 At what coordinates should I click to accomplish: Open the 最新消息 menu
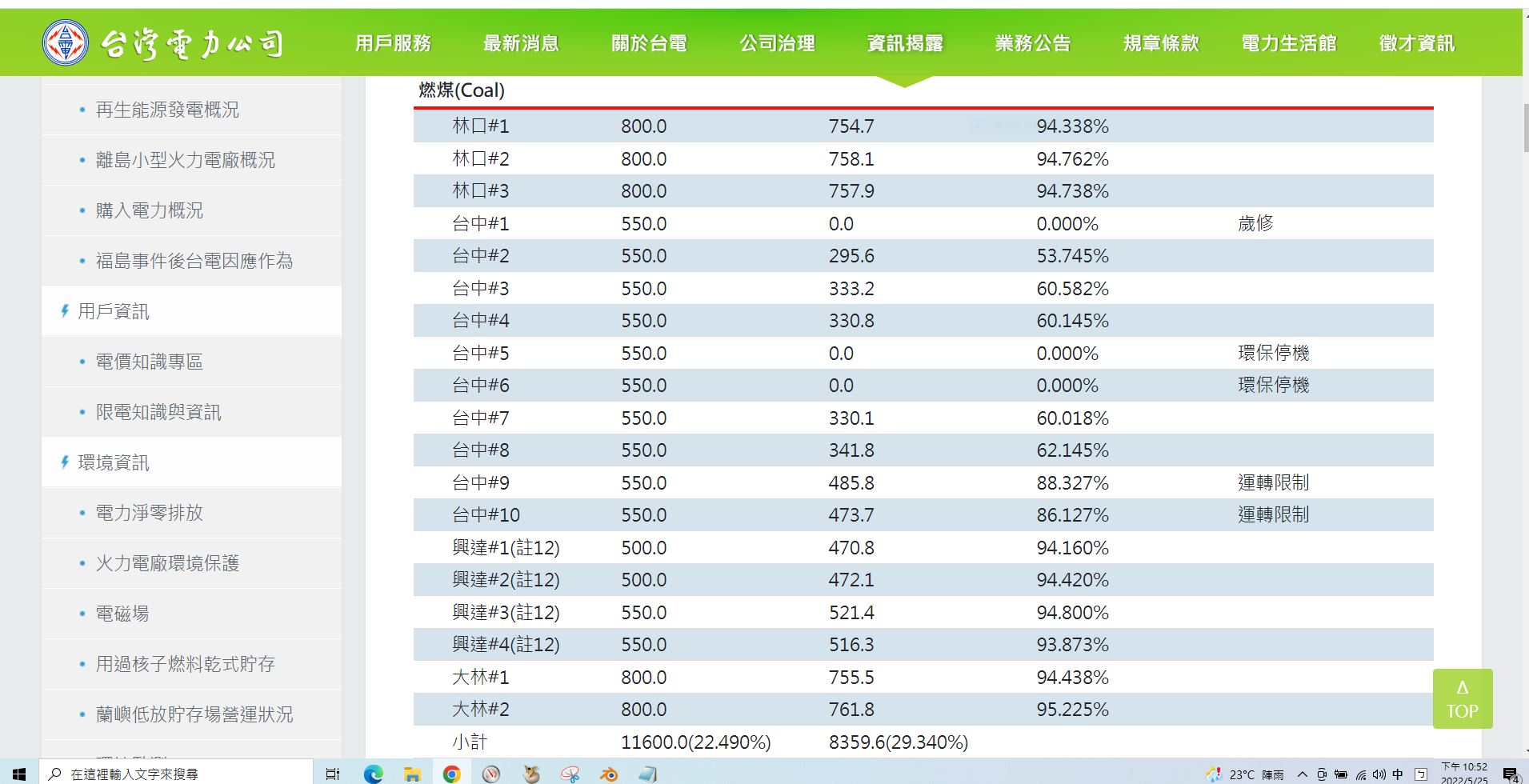521,43
